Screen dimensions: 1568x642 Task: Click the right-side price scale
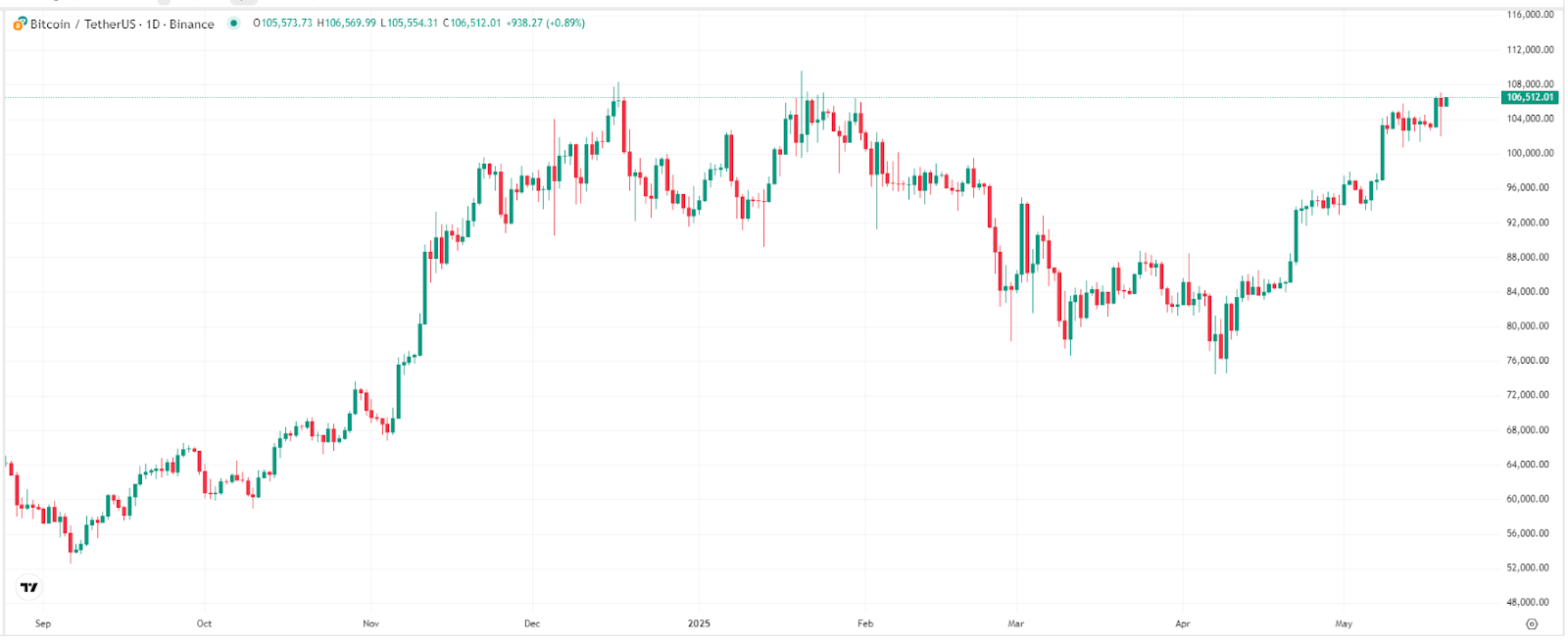pos(1525,294)
